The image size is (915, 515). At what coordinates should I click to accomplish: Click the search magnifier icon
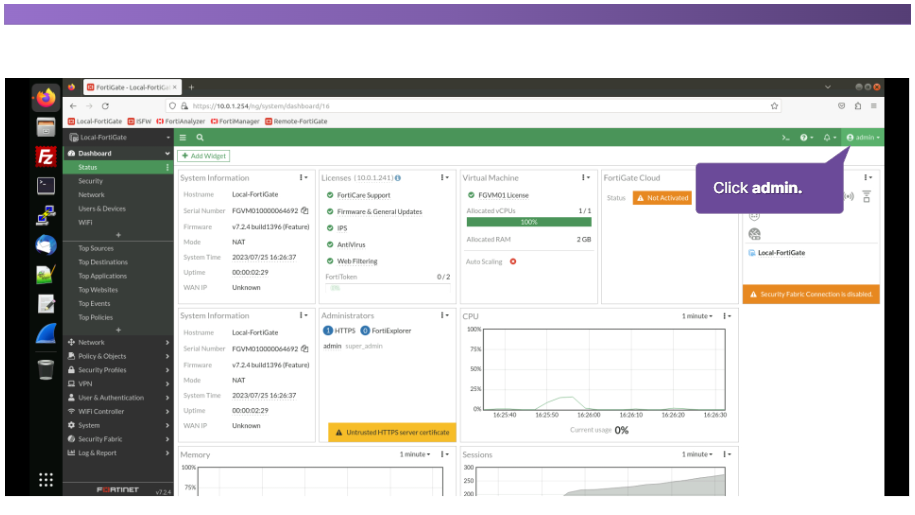coord(200,138)
